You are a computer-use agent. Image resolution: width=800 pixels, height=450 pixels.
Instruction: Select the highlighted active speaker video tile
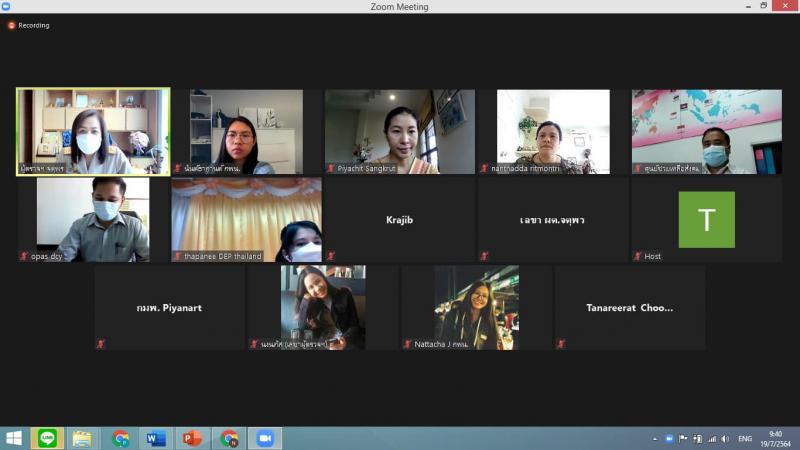93,132
